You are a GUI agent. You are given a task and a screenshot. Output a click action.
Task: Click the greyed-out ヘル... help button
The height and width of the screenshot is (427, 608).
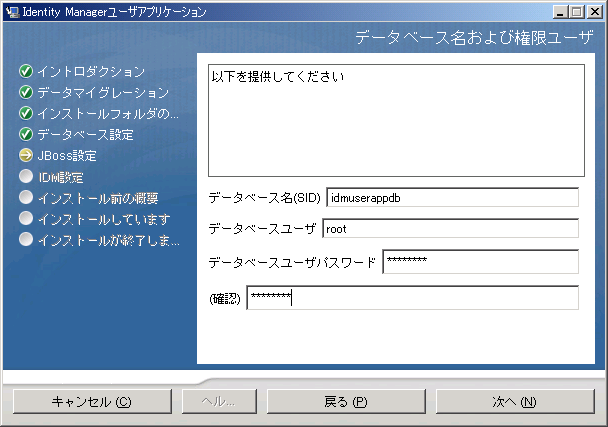point(219,401)
